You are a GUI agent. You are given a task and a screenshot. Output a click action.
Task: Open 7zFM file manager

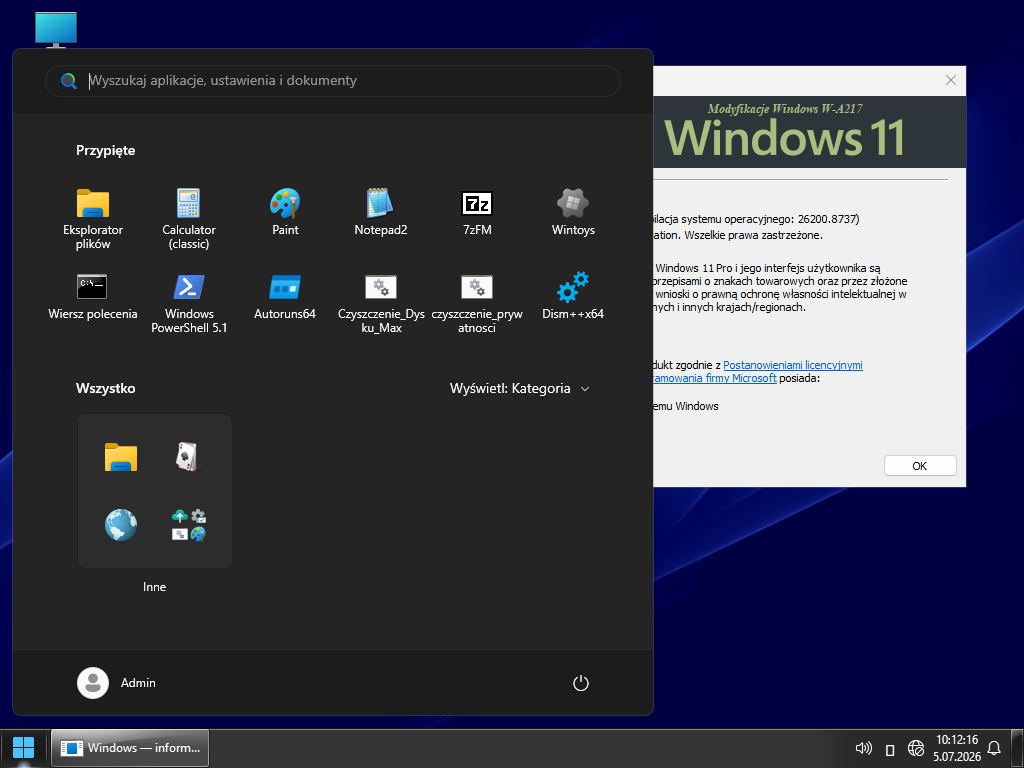477,213
